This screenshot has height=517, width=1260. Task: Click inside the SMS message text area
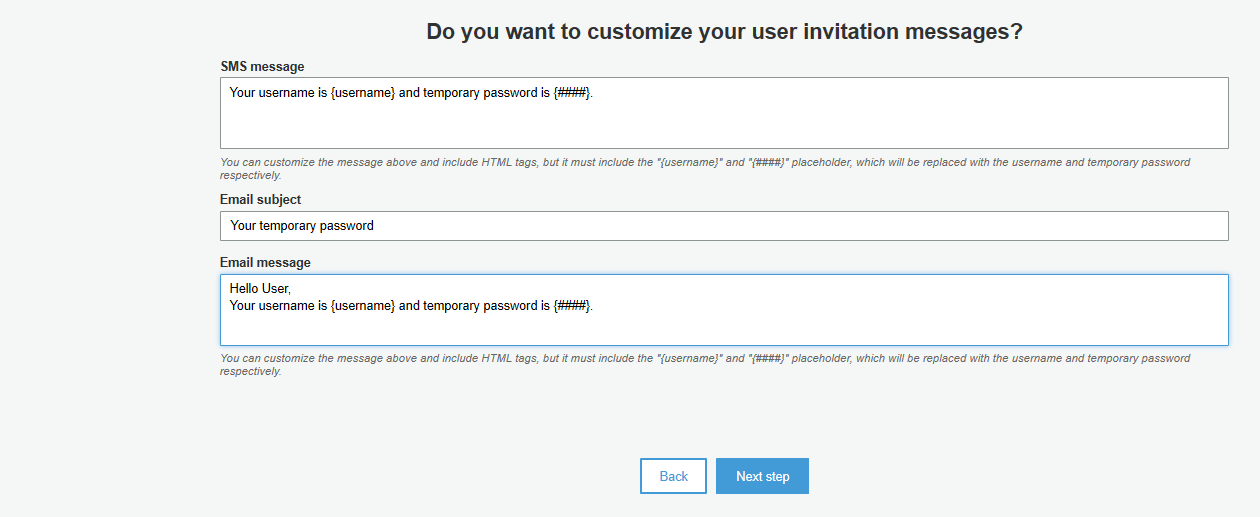click(x=724, y=113)
